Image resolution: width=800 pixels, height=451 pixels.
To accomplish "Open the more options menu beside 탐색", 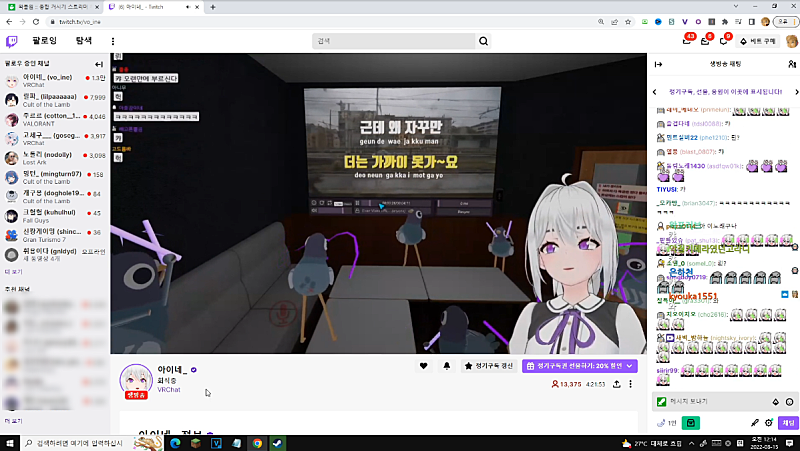I will pyautogui.click(x=113, y=41).
